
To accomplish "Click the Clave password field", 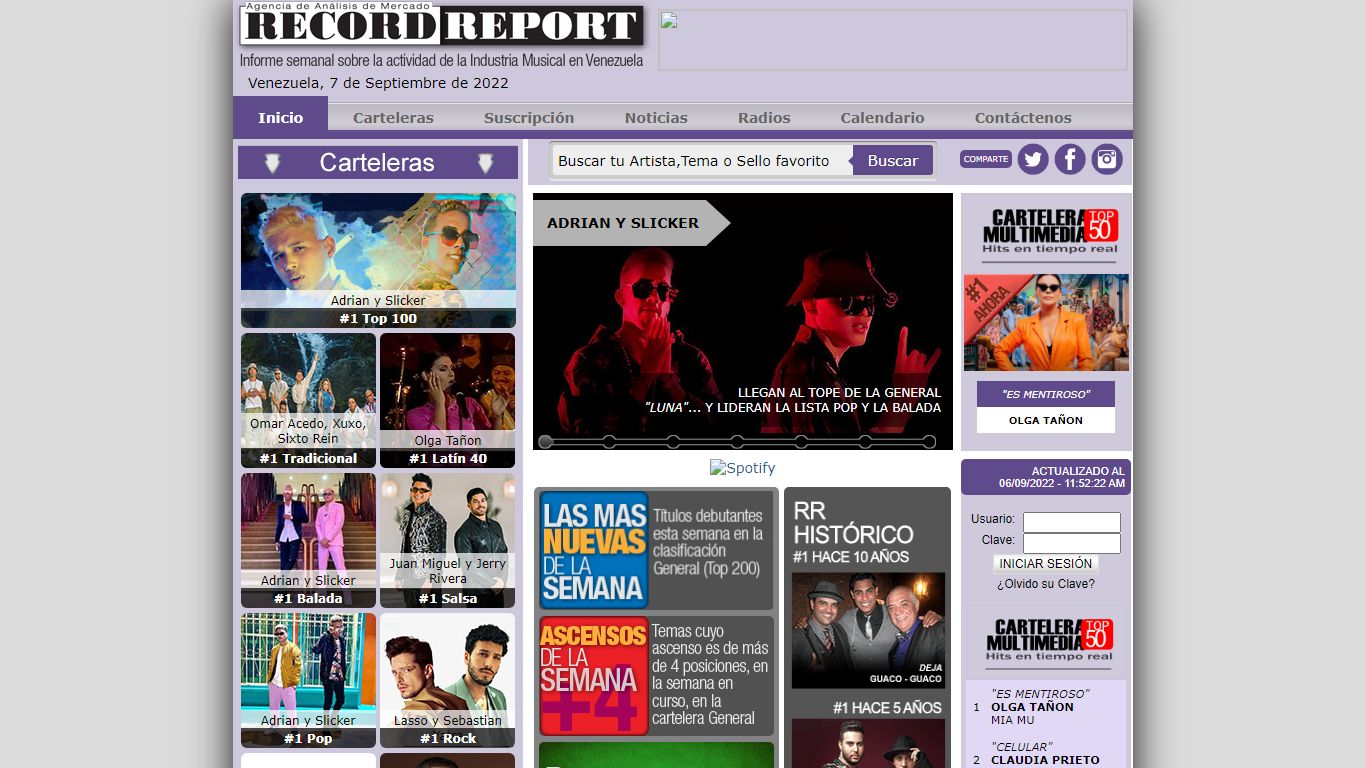I will (1072, 543).
